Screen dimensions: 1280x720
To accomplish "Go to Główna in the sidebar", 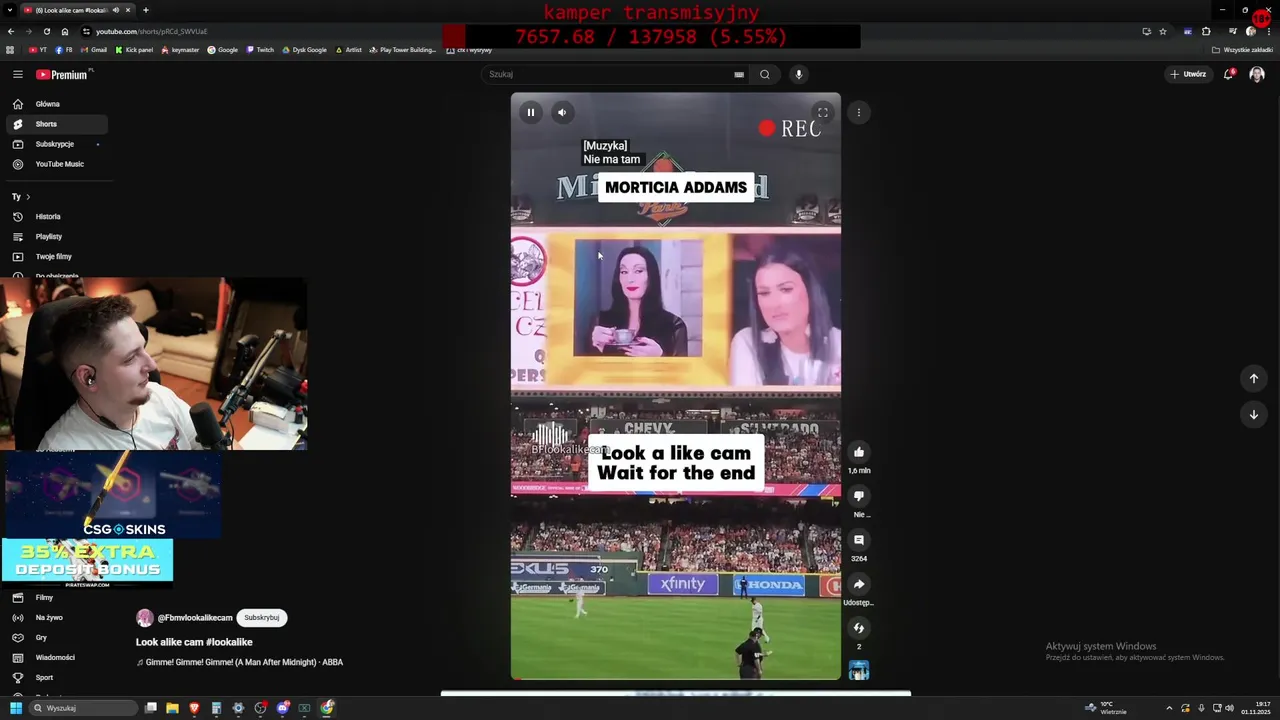I will coord(56,104).
